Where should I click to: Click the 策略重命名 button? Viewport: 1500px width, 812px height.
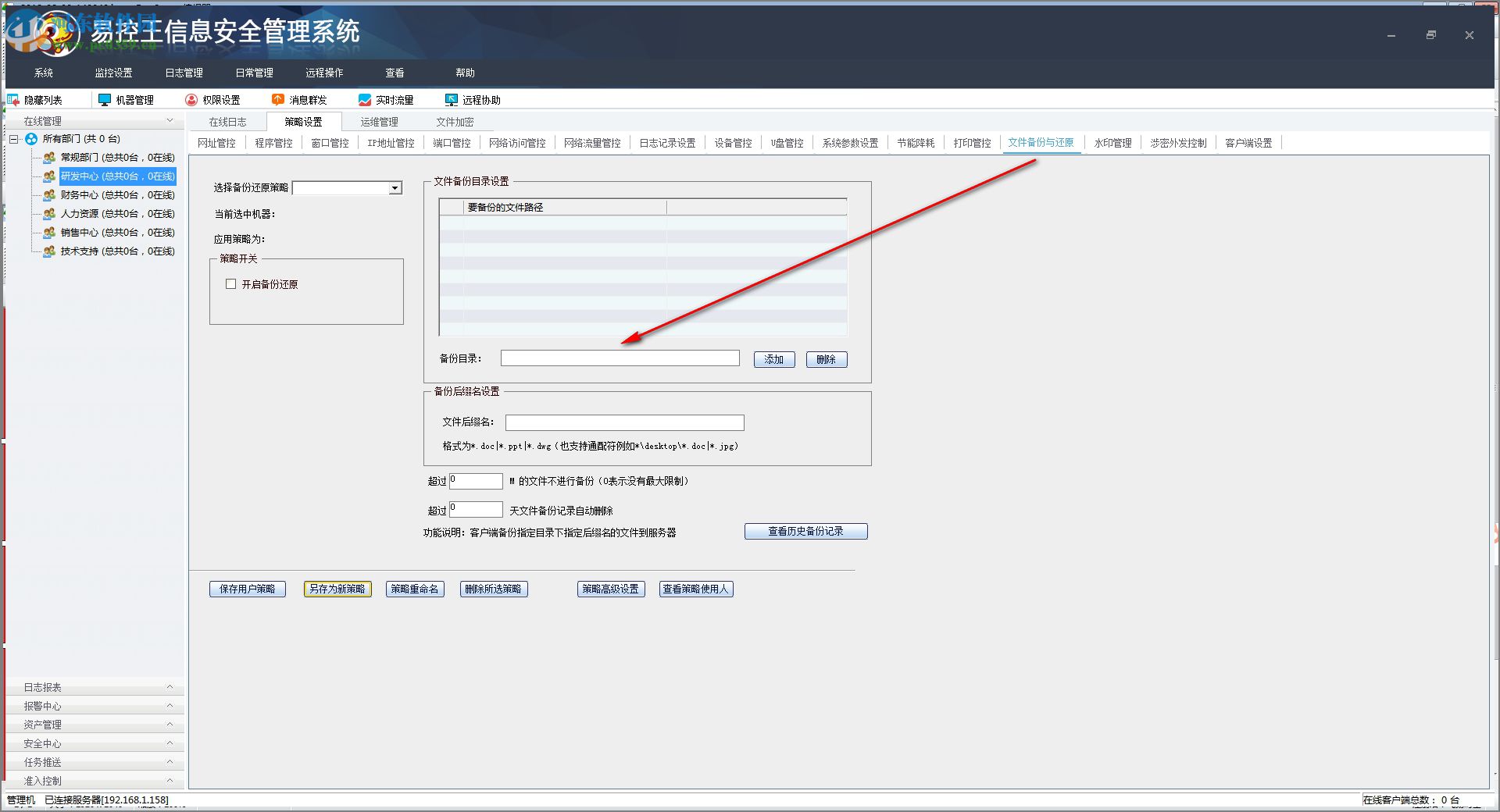tap(416, 589)
